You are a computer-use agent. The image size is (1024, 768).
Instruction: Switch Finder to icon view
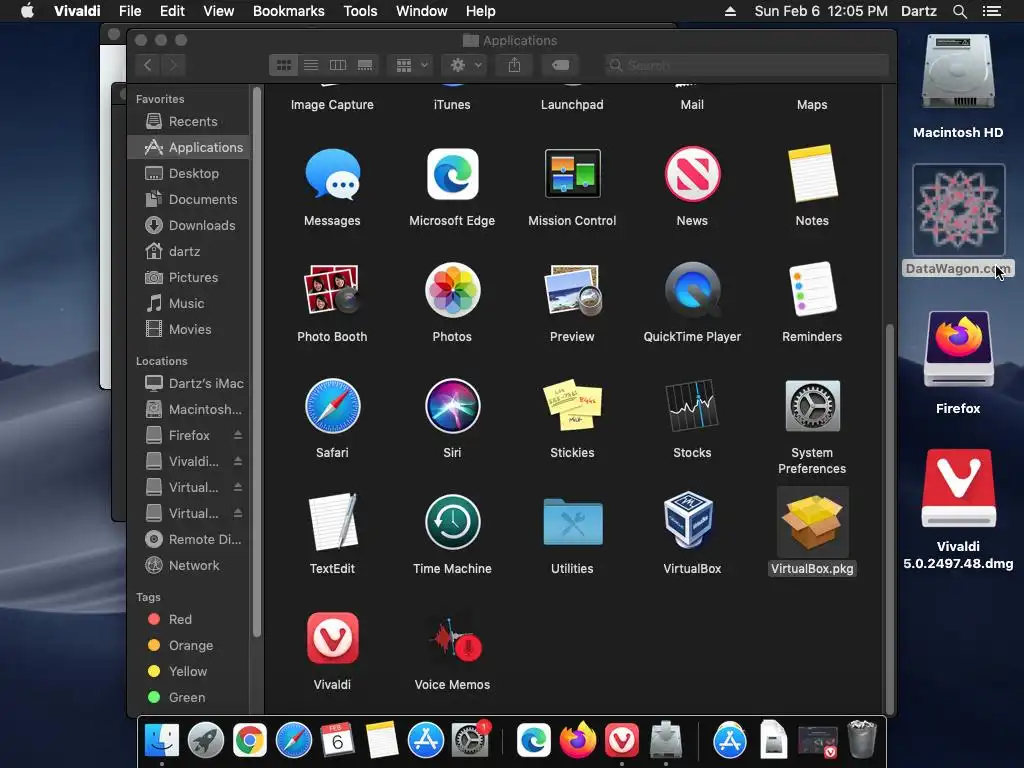[283, 65]
